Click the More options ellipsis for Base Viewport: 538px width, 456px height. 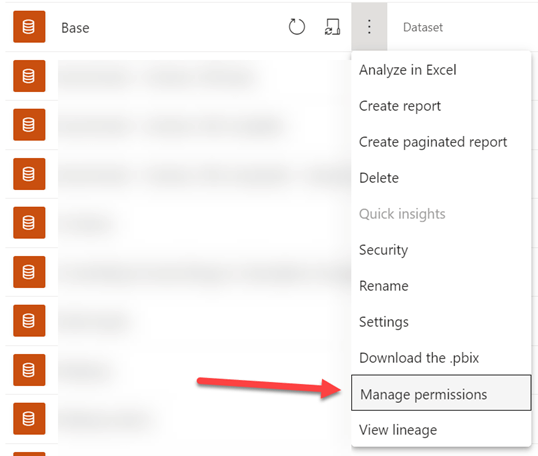click(369, 27)
